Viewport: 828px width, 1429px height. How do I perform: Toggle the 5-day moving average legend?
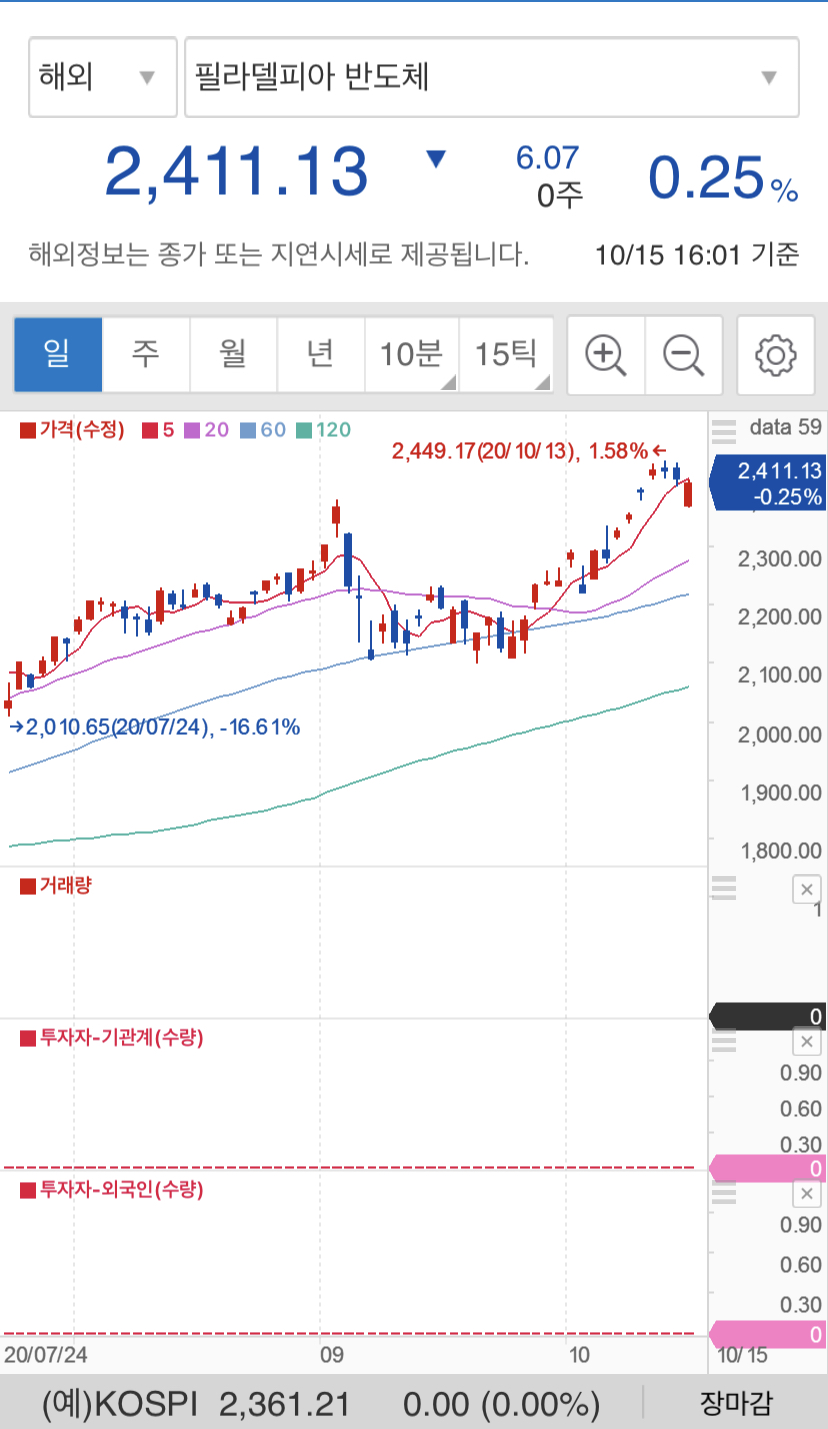tap(158, 430)
